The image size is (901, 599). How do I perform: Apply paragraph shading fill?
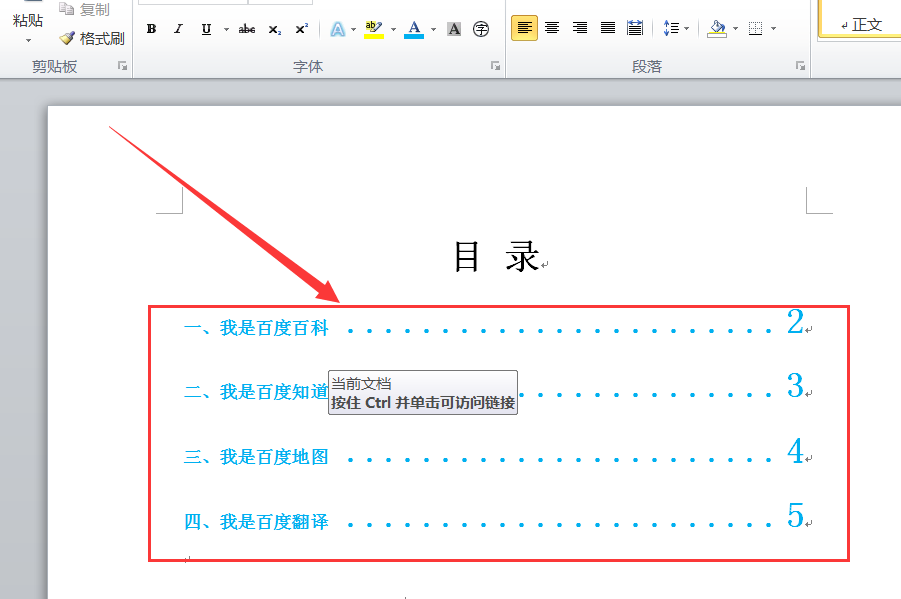point(717,28)
